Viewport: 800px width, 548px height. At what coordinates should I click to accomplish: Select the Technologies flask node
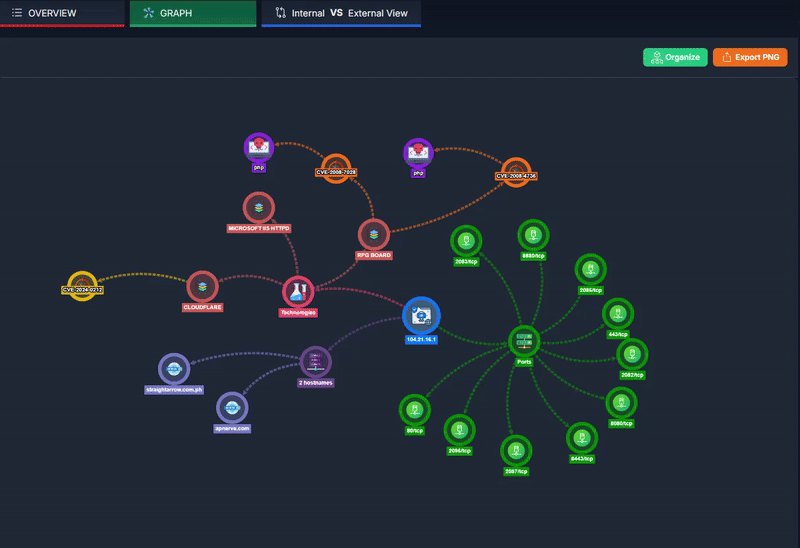point(298,292)
